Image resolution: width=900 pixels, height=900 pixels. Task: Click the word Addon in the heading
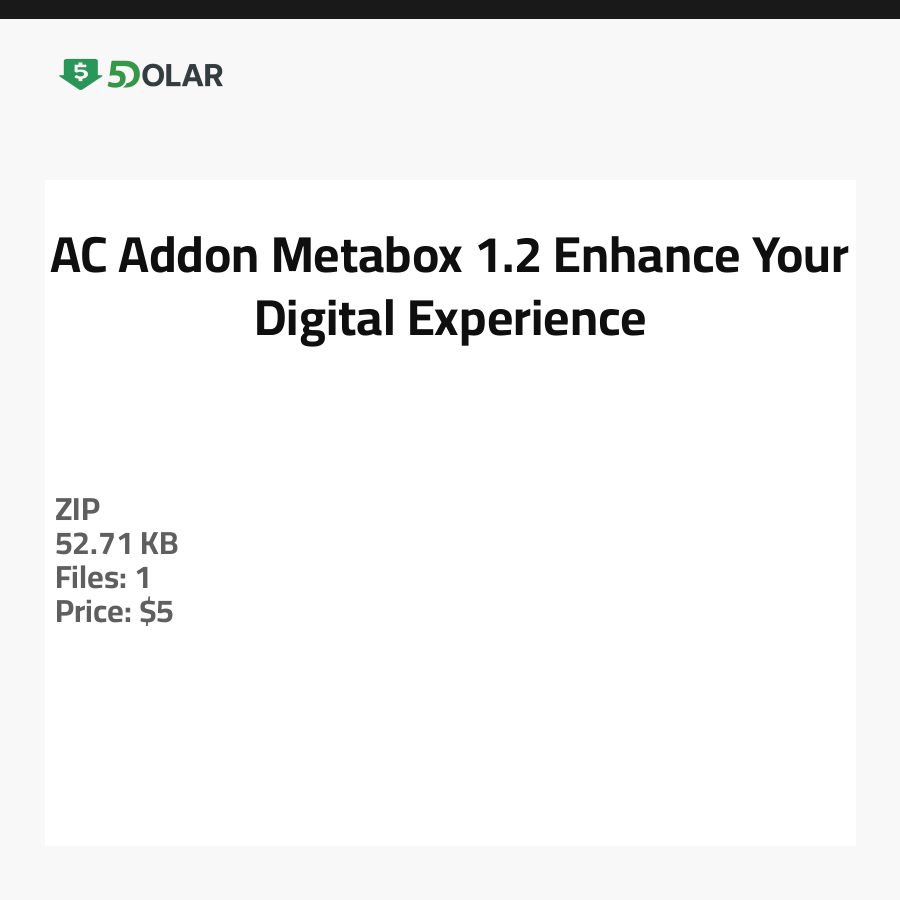tap(190, 257)
